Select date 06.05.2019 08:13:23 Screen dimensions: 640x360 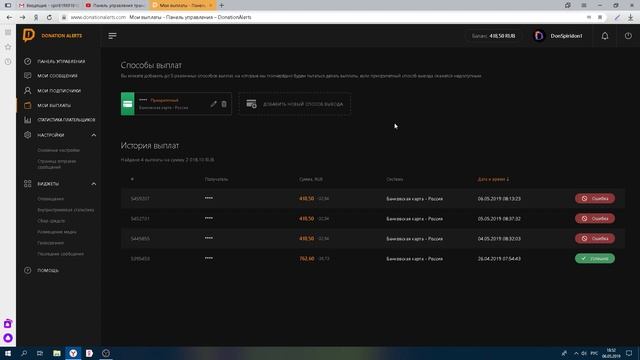click(x=499, y=199)
